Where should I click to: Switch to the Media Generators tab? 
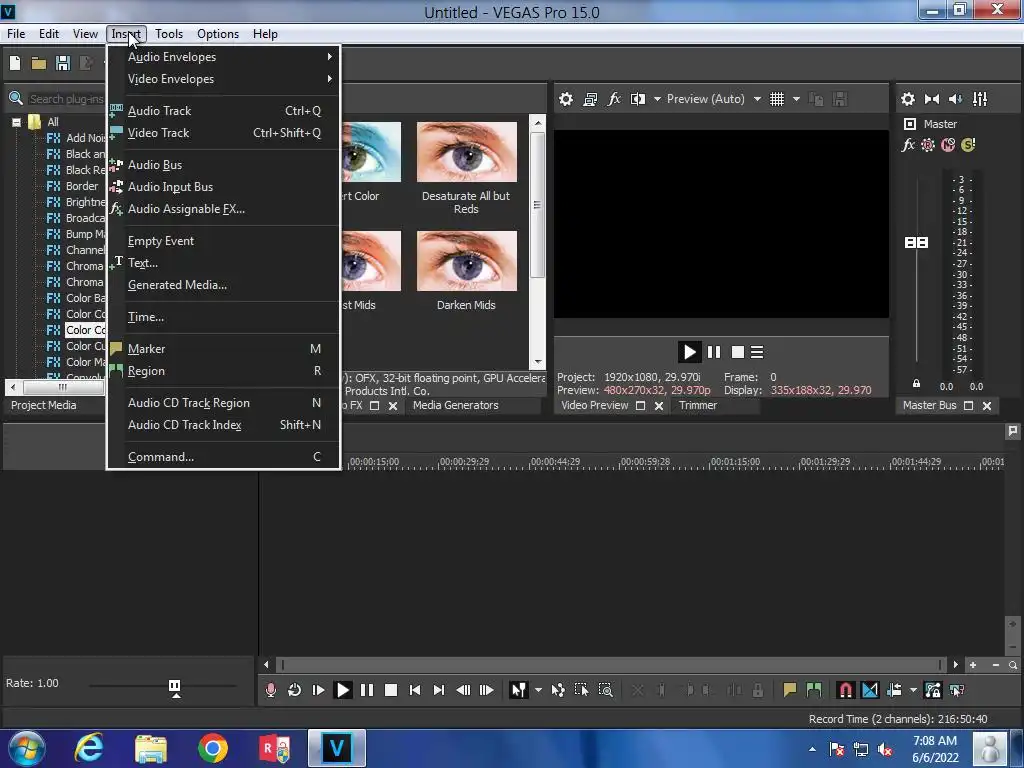pos(455,406)
